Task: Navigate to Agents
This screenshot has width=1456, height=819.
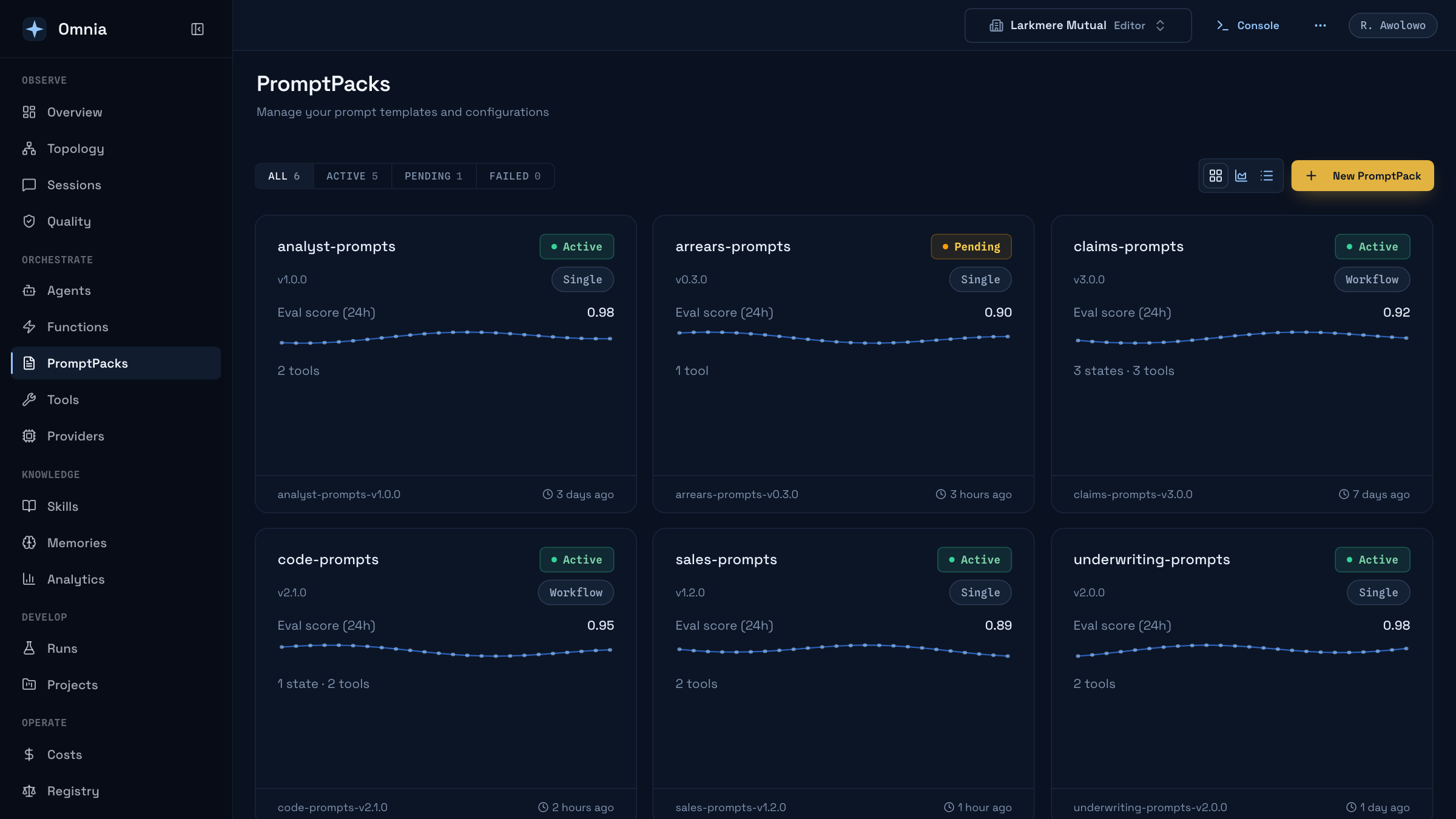Action: (x=116, y=291)
